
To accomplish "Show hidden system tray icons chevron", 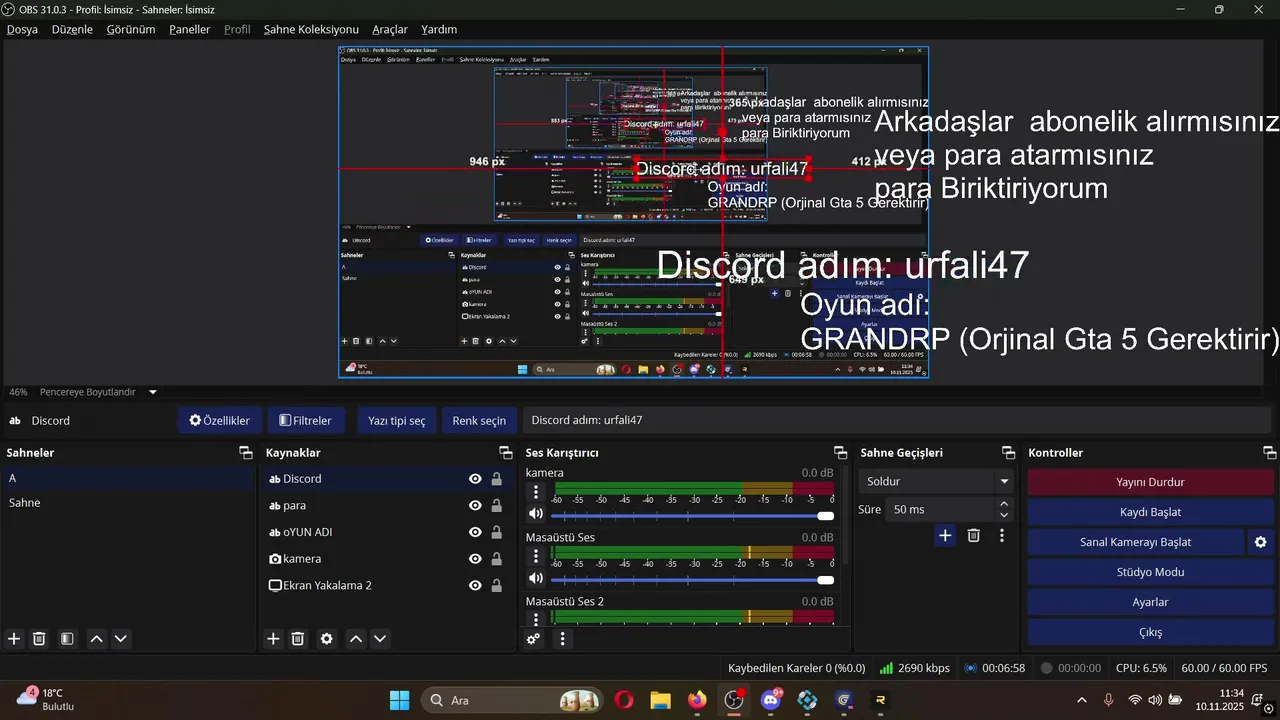I will [x=1082, y=700].
